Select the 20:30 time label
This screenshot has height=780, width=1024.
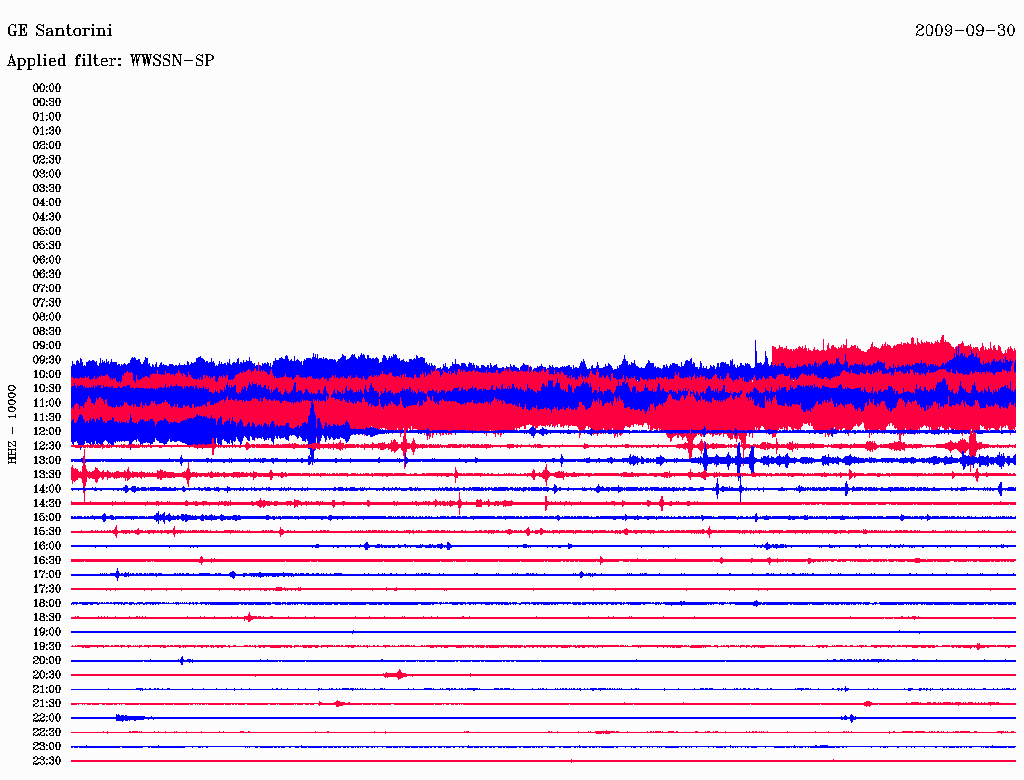click(x=47, y=675)
